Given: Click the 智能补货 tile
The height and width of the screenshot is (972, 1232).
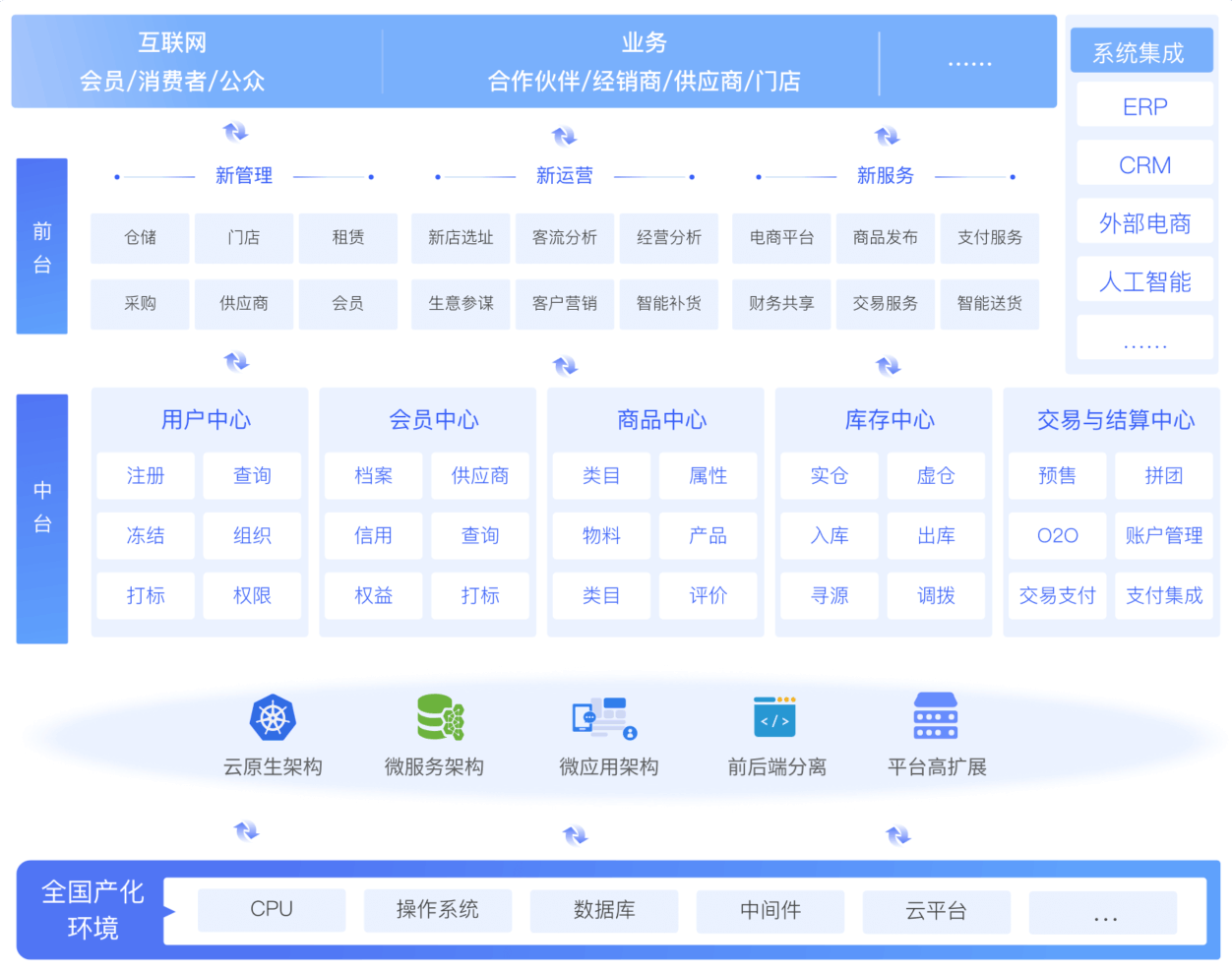Looking at the screenshot, I should coord(669,303).
